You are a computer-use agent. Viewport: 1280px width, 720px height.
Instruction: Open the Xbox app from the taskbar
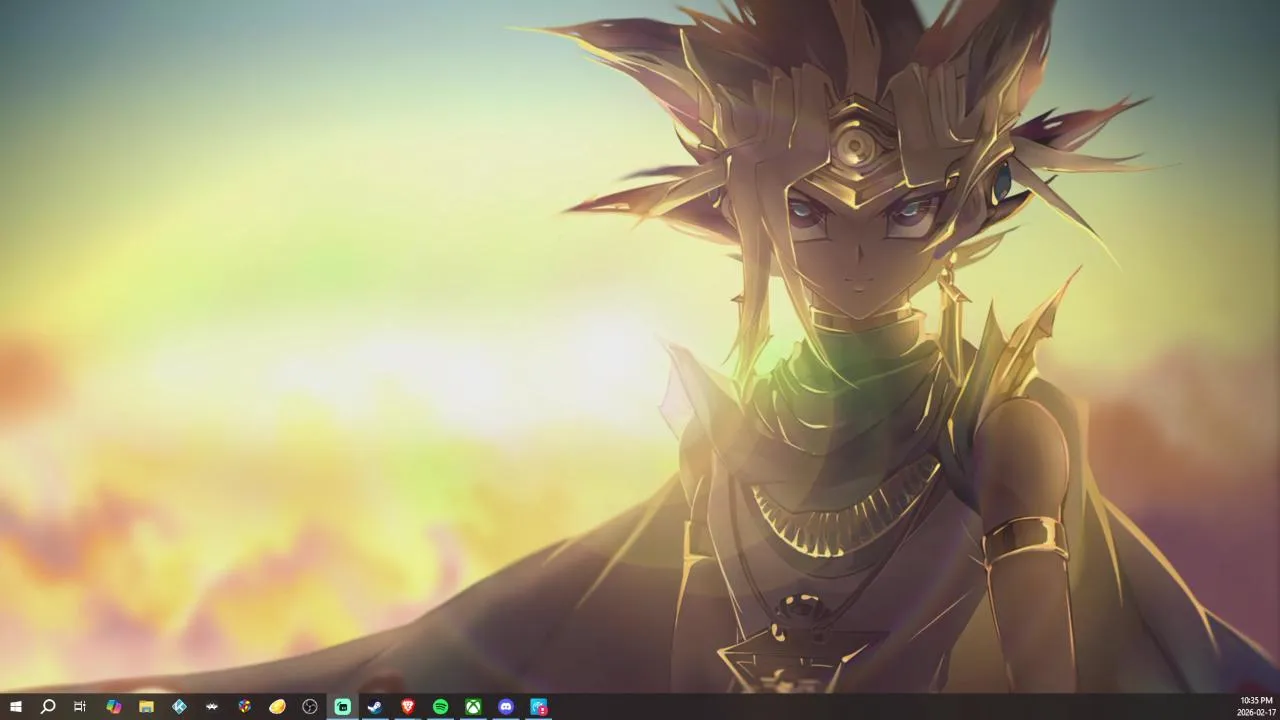(x=473, y=707)
